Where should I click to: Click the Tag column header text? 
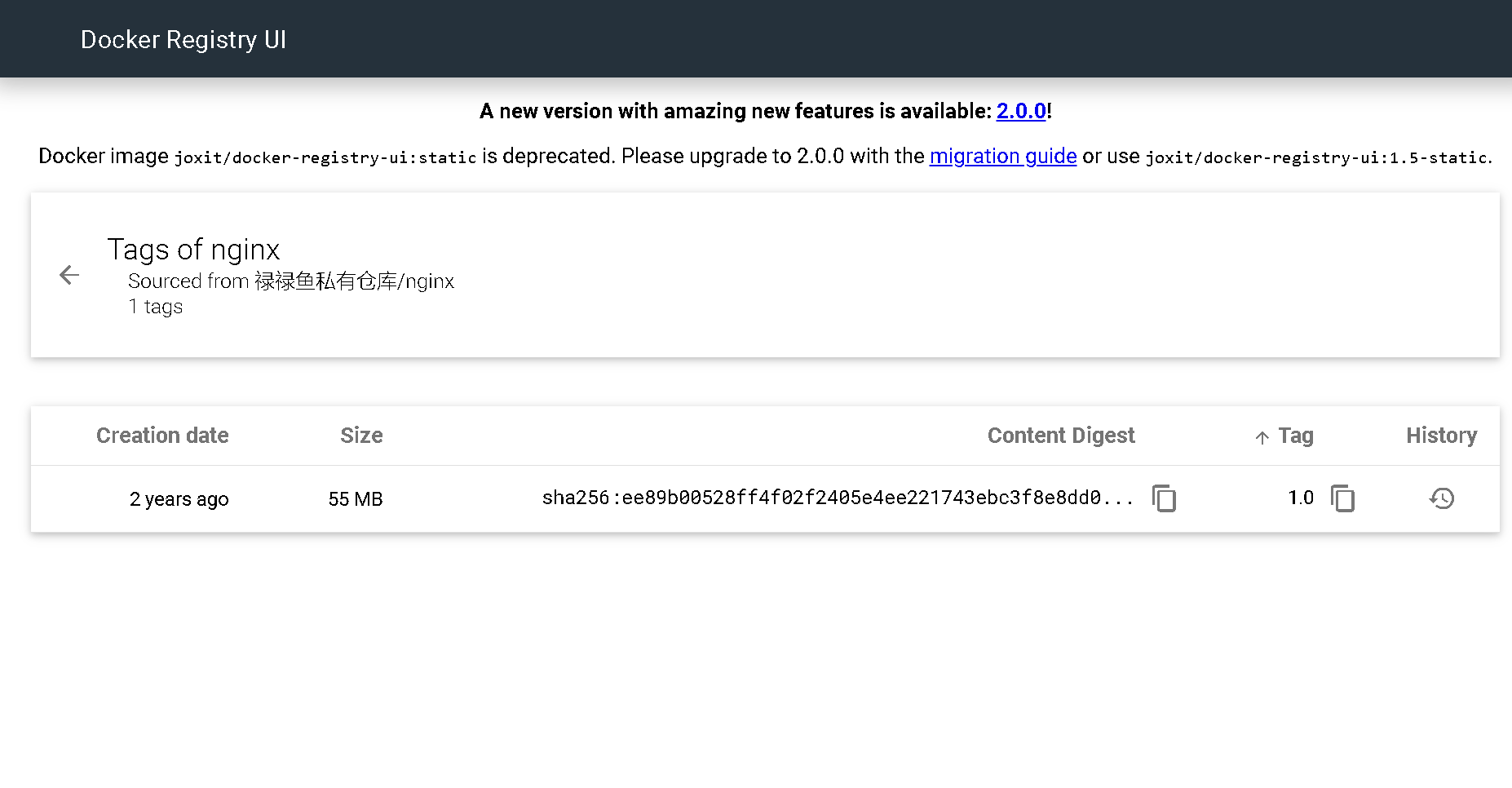pyautogui.click(x=1296, y=436)
